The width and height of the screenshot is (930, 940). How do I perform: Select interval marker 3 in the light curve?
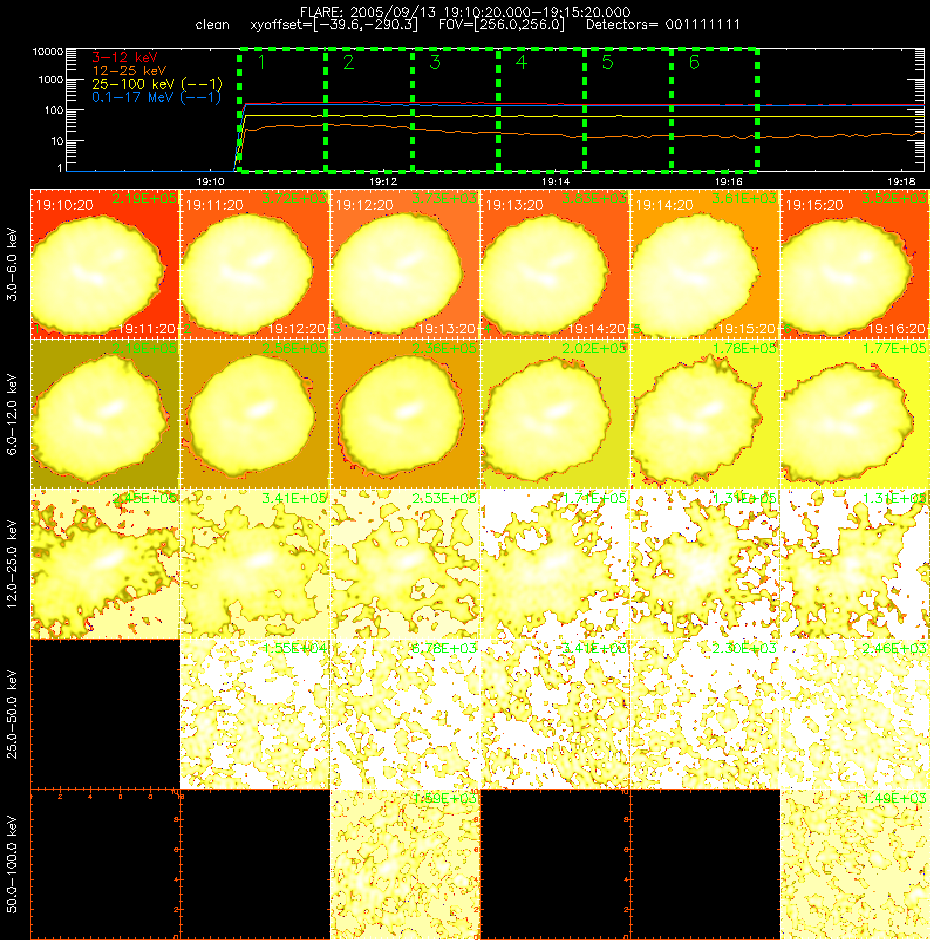click(x=435, y=62)
